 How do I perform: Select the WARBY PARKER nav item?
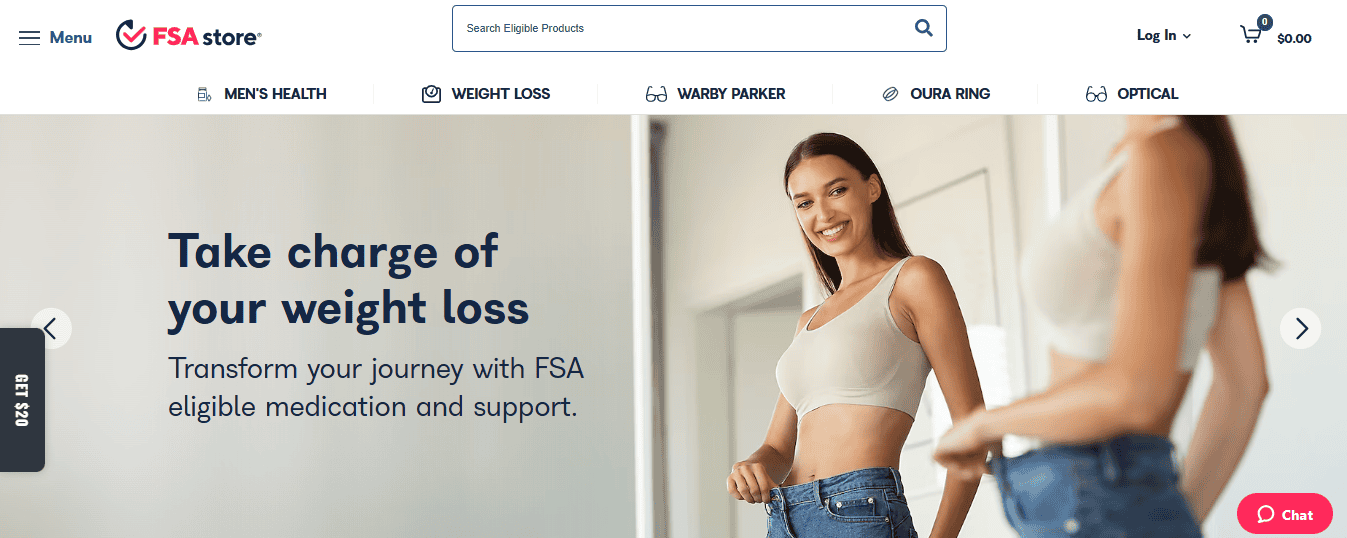tap(731, 94)
